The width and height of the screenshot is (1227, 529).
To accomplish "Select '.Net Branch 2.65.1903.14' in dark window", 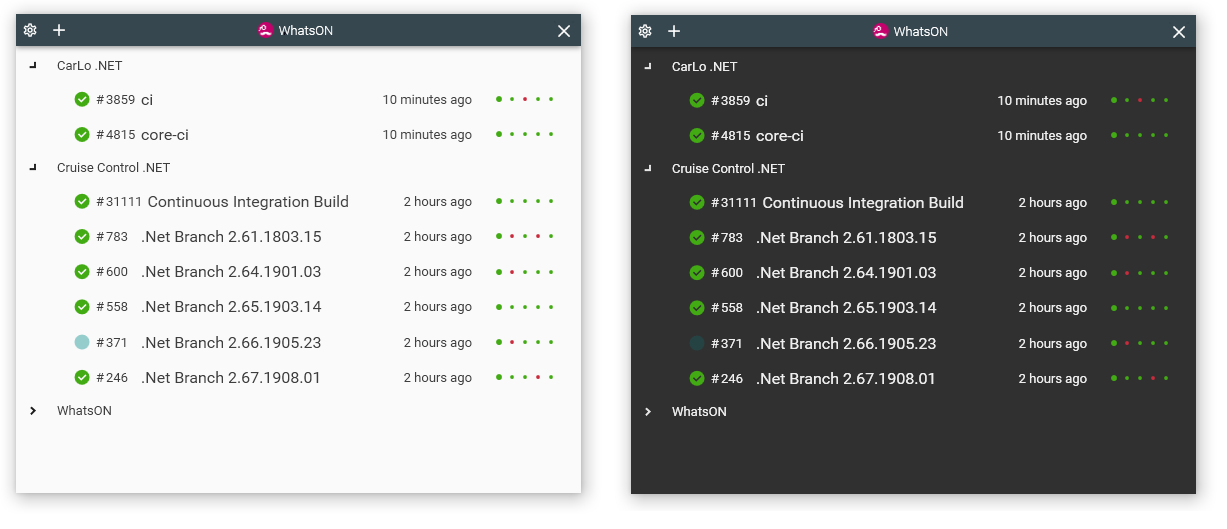I will tap(846, 307).
